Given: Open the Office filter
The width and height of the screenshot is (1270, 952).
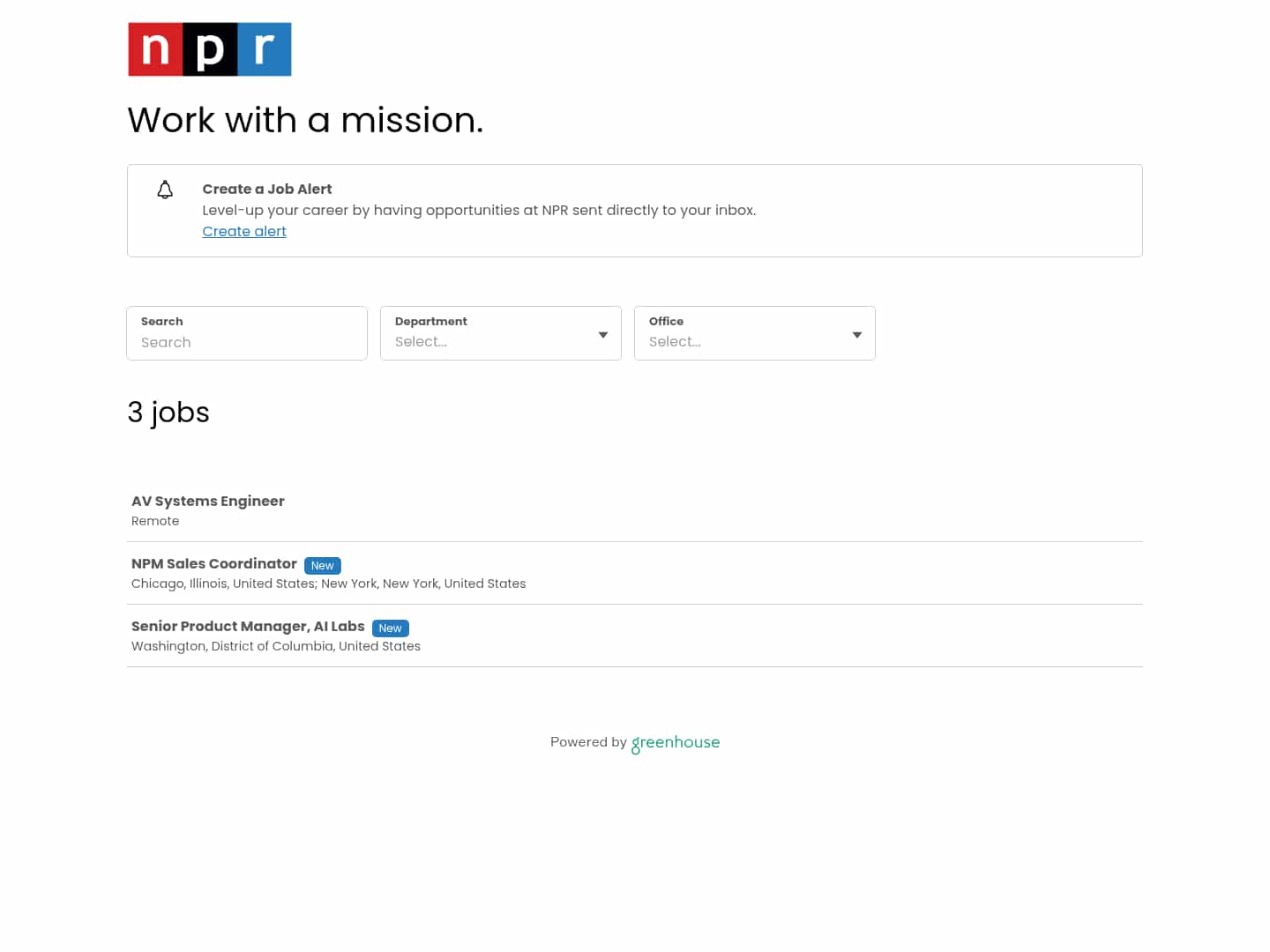Looking at the screenshot, I should (754, 333).
